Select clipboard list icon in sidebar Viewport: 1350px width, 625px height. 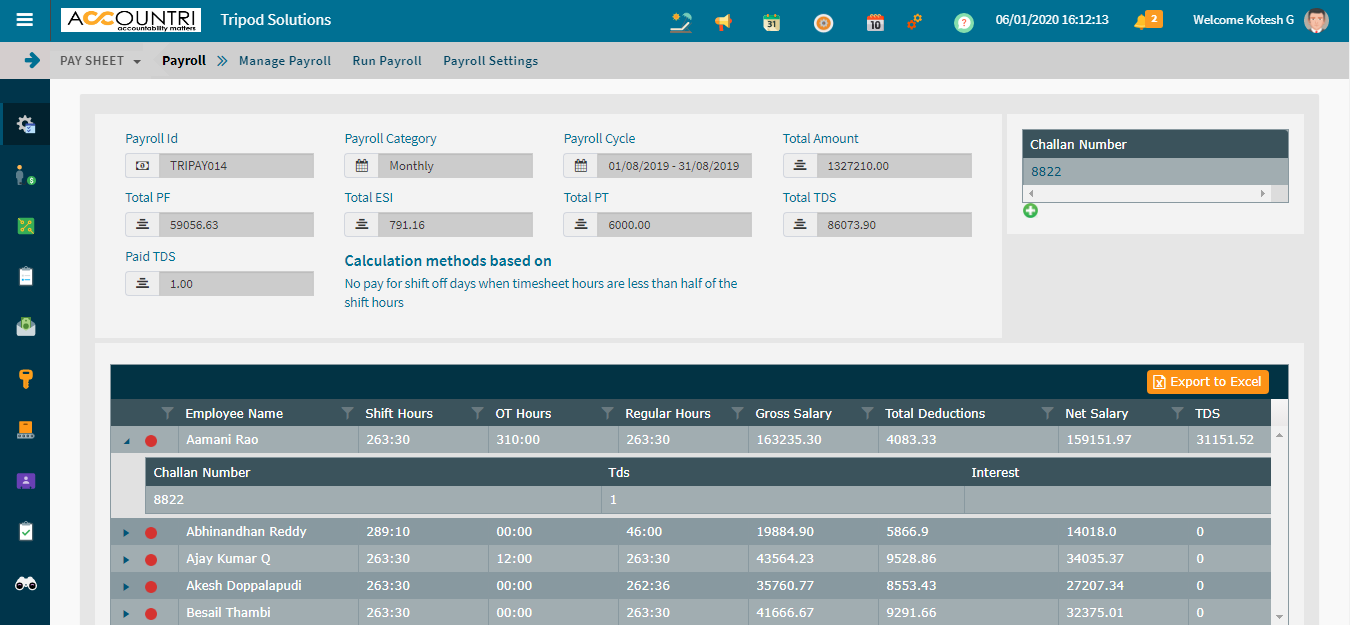(26, 276)
